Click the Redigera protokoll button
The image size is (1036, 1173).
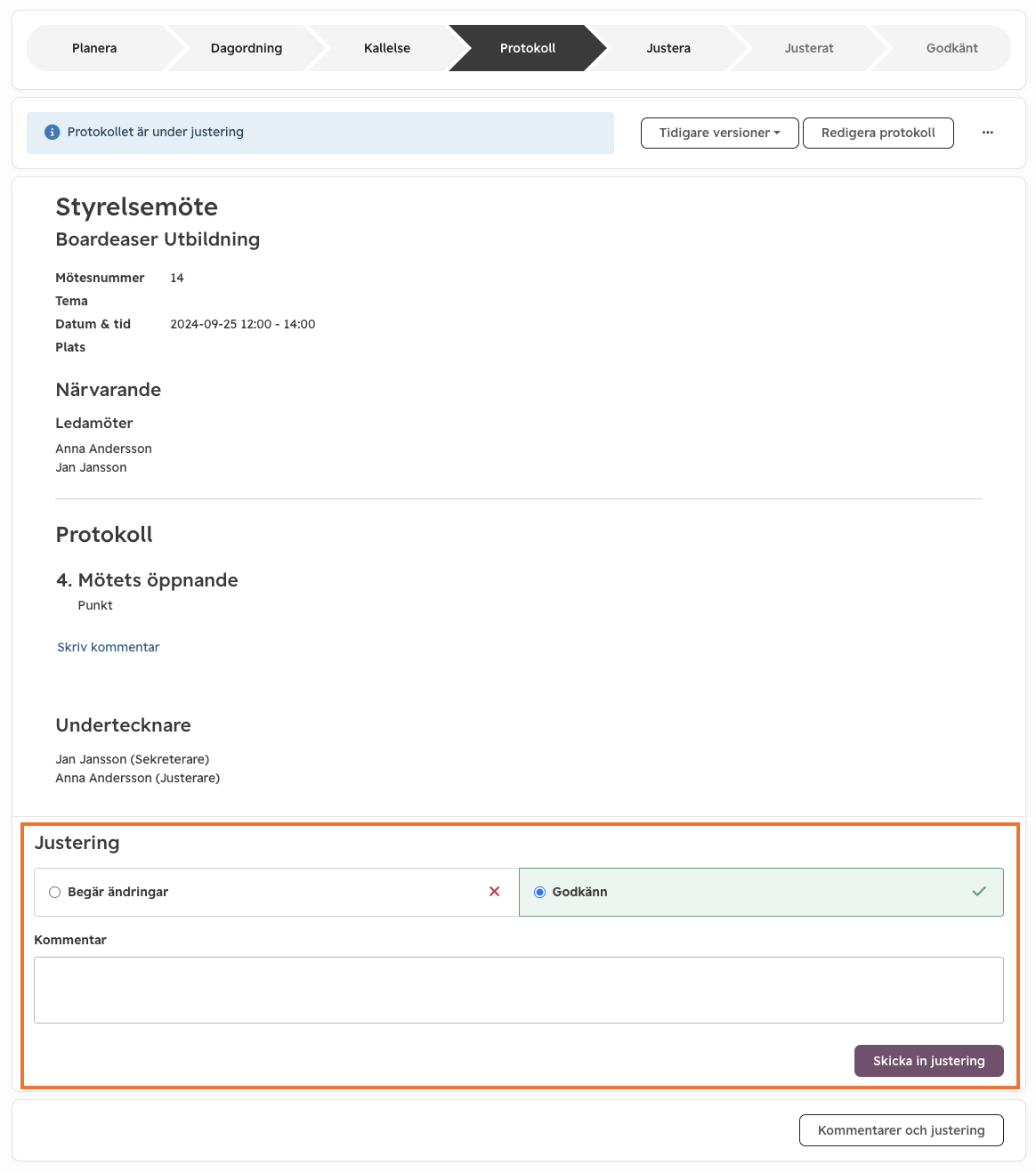[x=878, y=133]
